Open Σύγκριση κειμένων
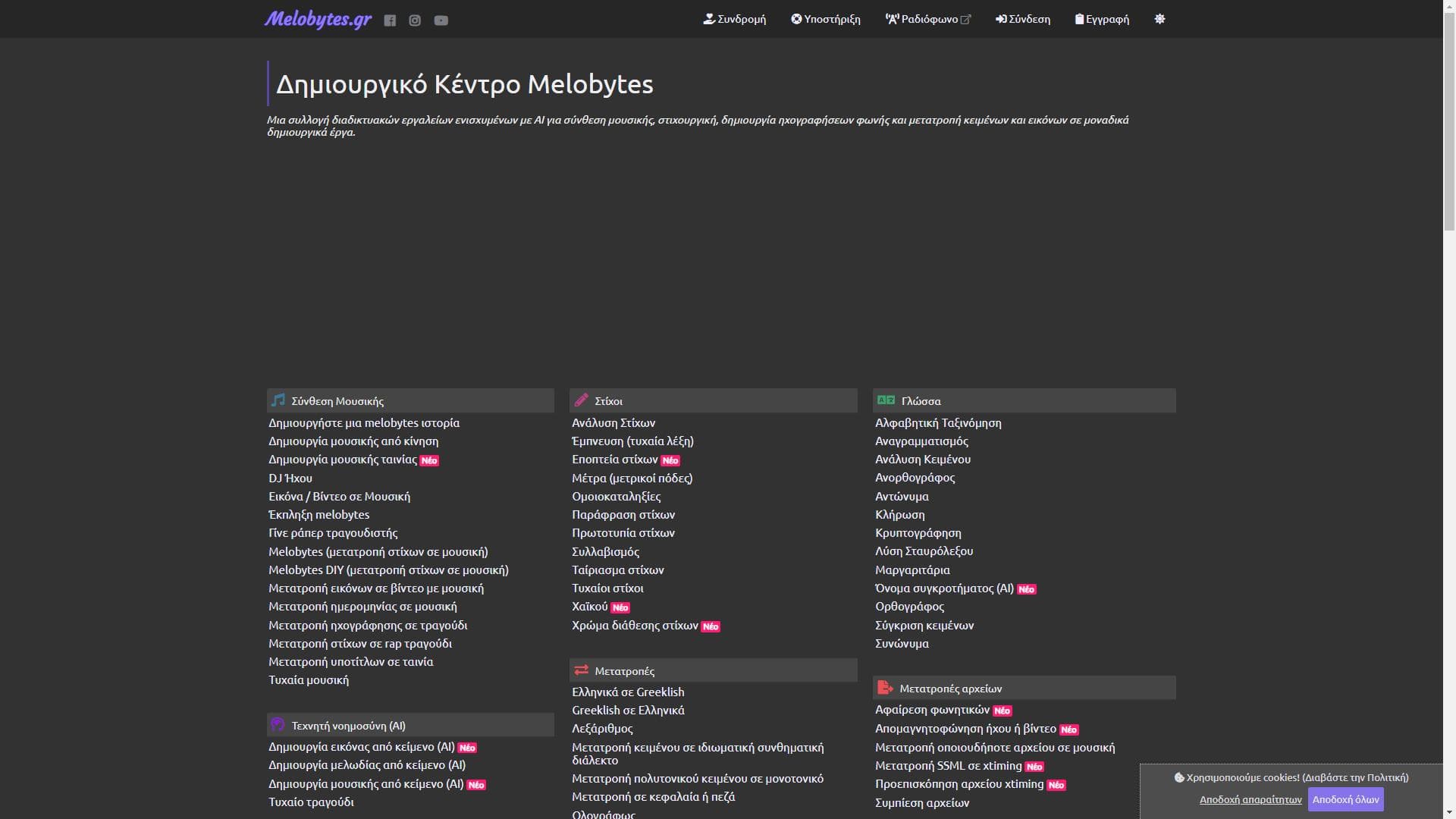 coord(924,626)
